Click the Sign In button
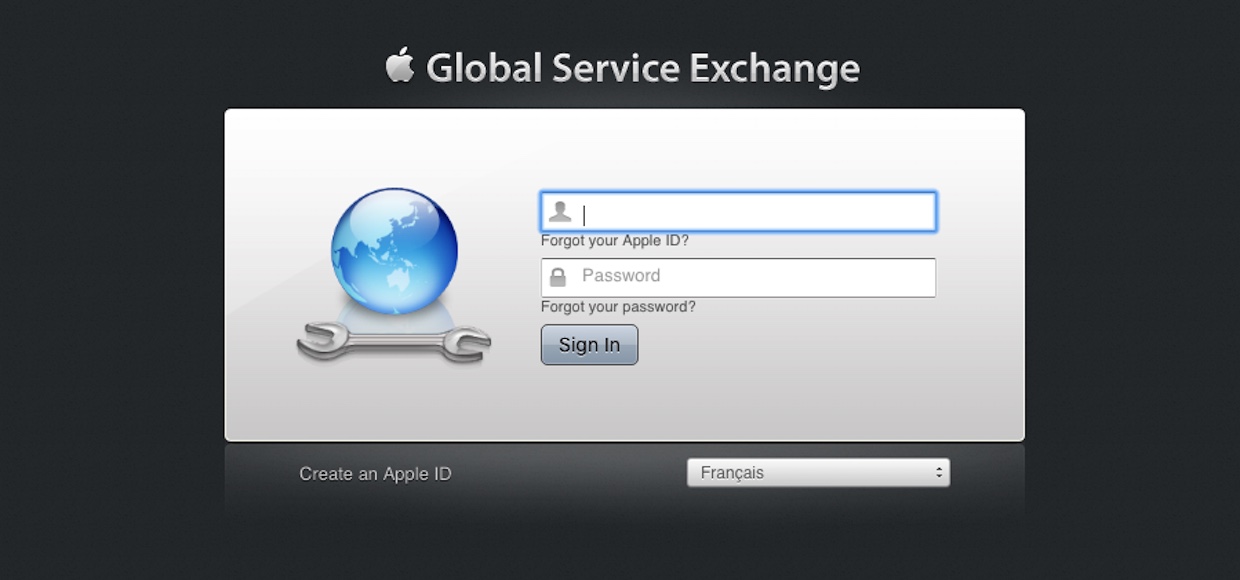This screenshot has width=1240, height=580. [589, 345]
